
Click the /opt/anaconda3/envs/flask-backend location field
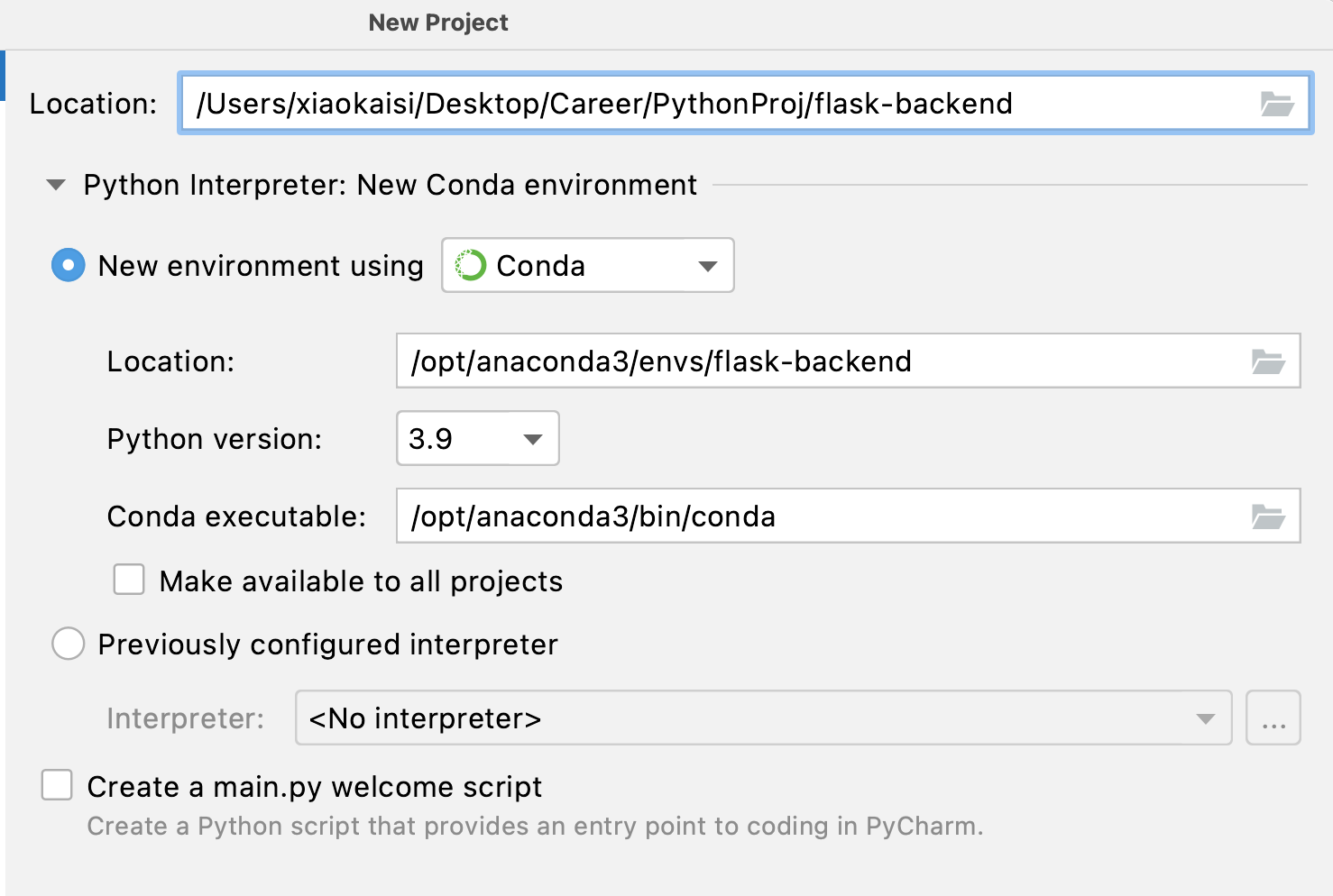[x=812, y=362]
